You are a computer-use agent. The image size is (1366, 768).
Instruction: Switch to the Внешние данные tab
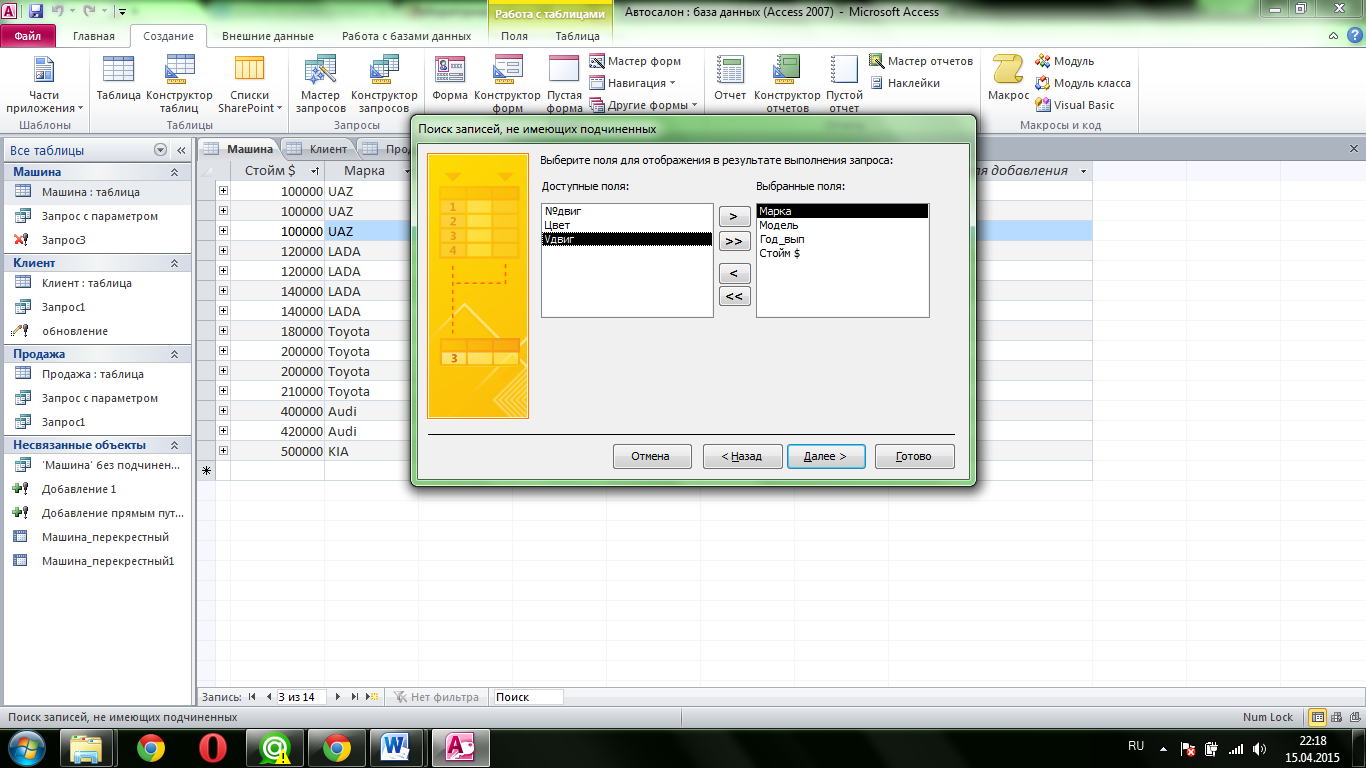click(268, 36)
